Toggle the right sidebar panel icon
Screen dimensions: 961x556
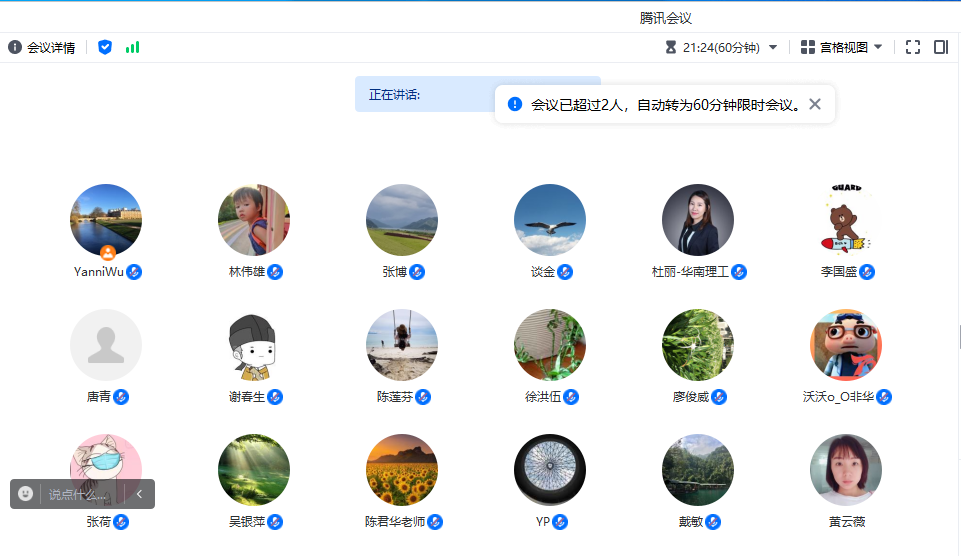pyautogui.click(x=940, y=47)
